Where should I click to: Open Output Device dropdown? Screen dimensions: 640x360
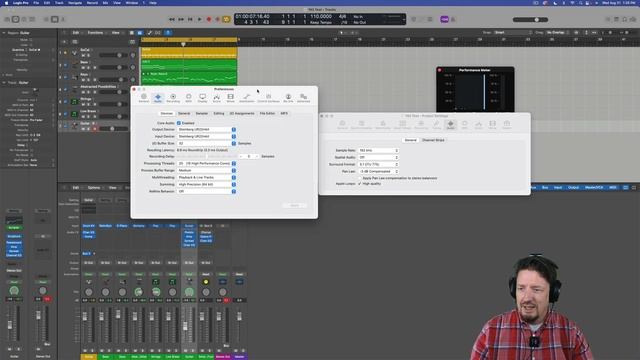point(207,129)
